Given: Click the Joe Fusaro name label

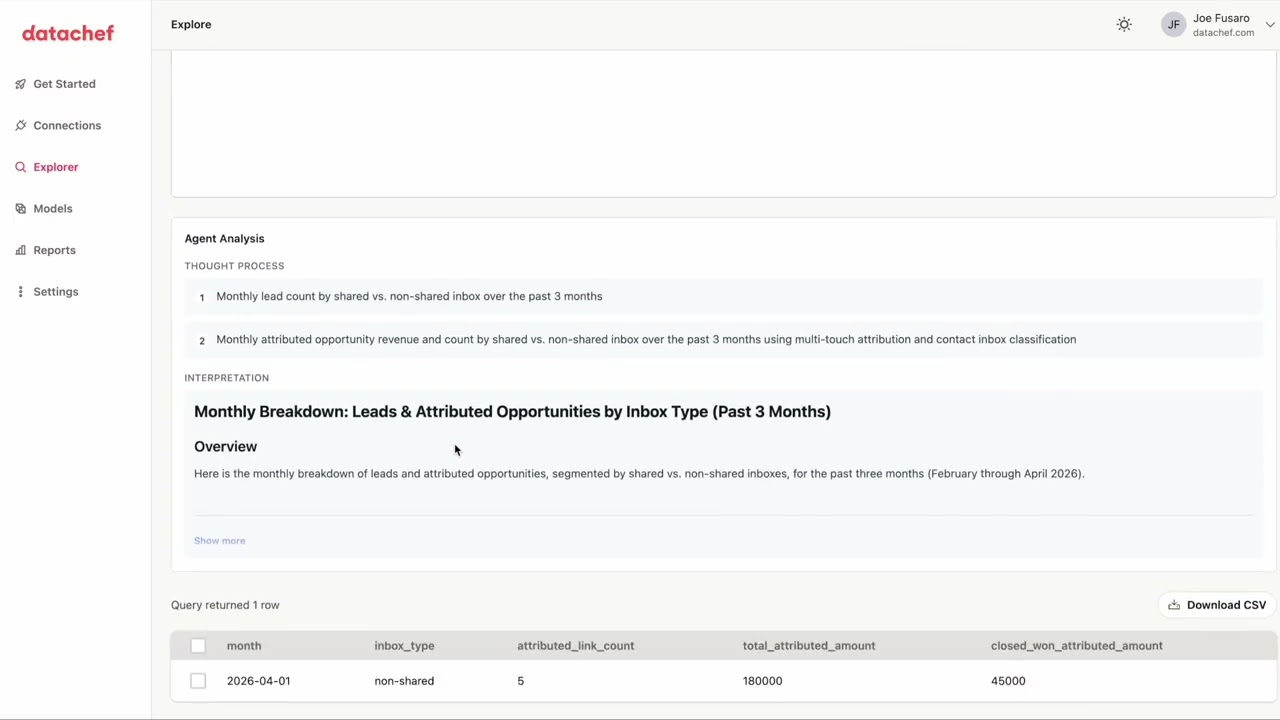Looking at the screenshot, I should 1221,18.
